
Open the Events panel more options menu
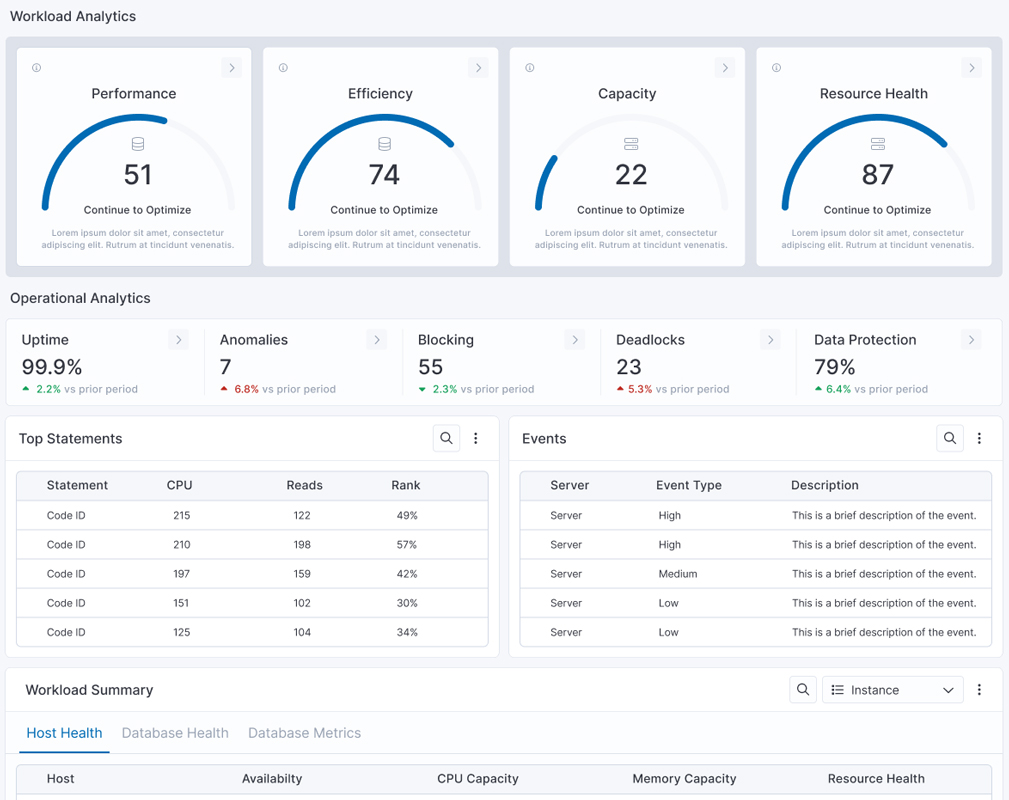979,438
